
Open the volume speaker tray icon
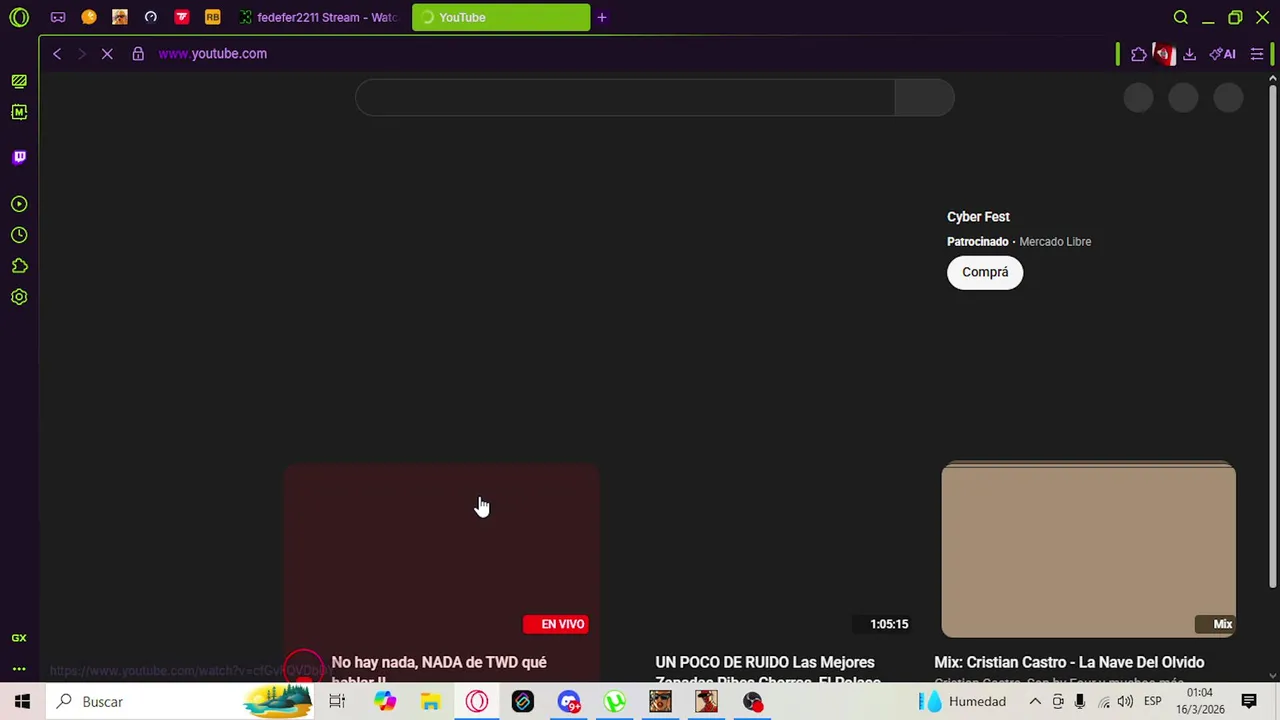(1125, 702)
